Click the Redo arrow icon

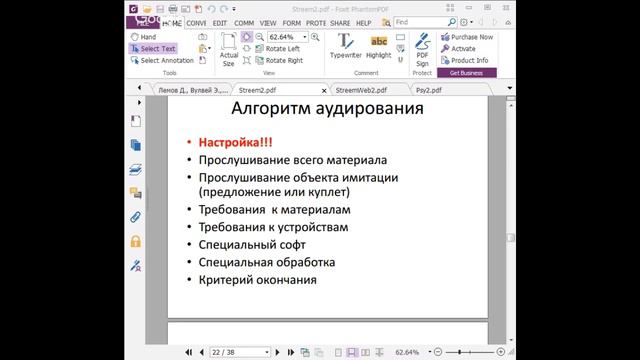224,9
